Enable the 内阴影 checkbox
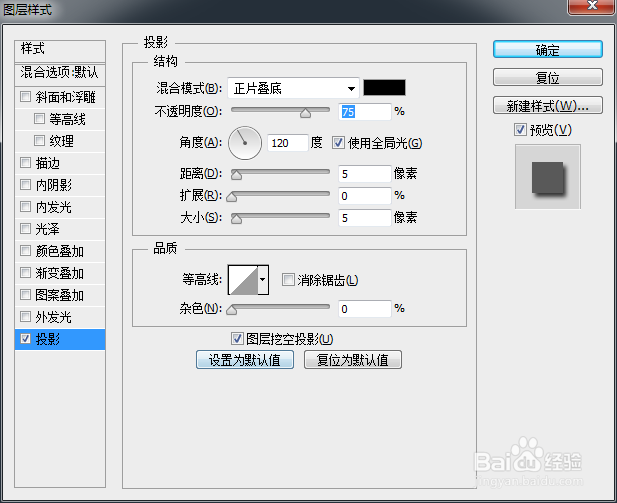 pos(26,184)
